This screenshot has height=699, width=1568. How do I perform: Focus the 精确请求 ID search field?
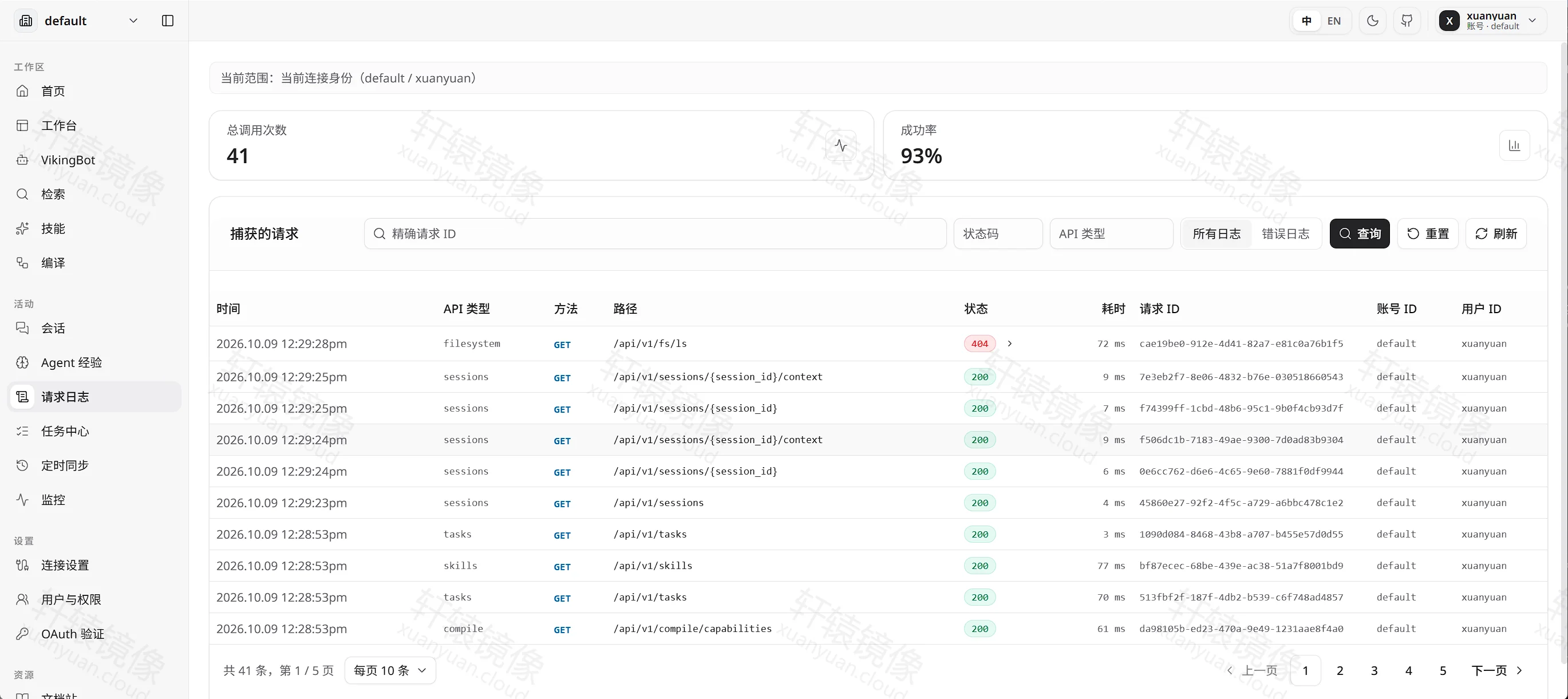(655, 234)
